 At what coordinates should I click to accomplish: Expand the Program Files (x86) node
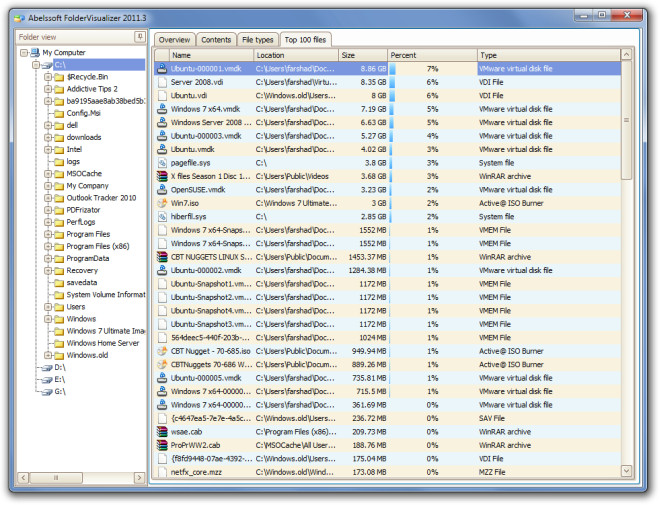48,247
